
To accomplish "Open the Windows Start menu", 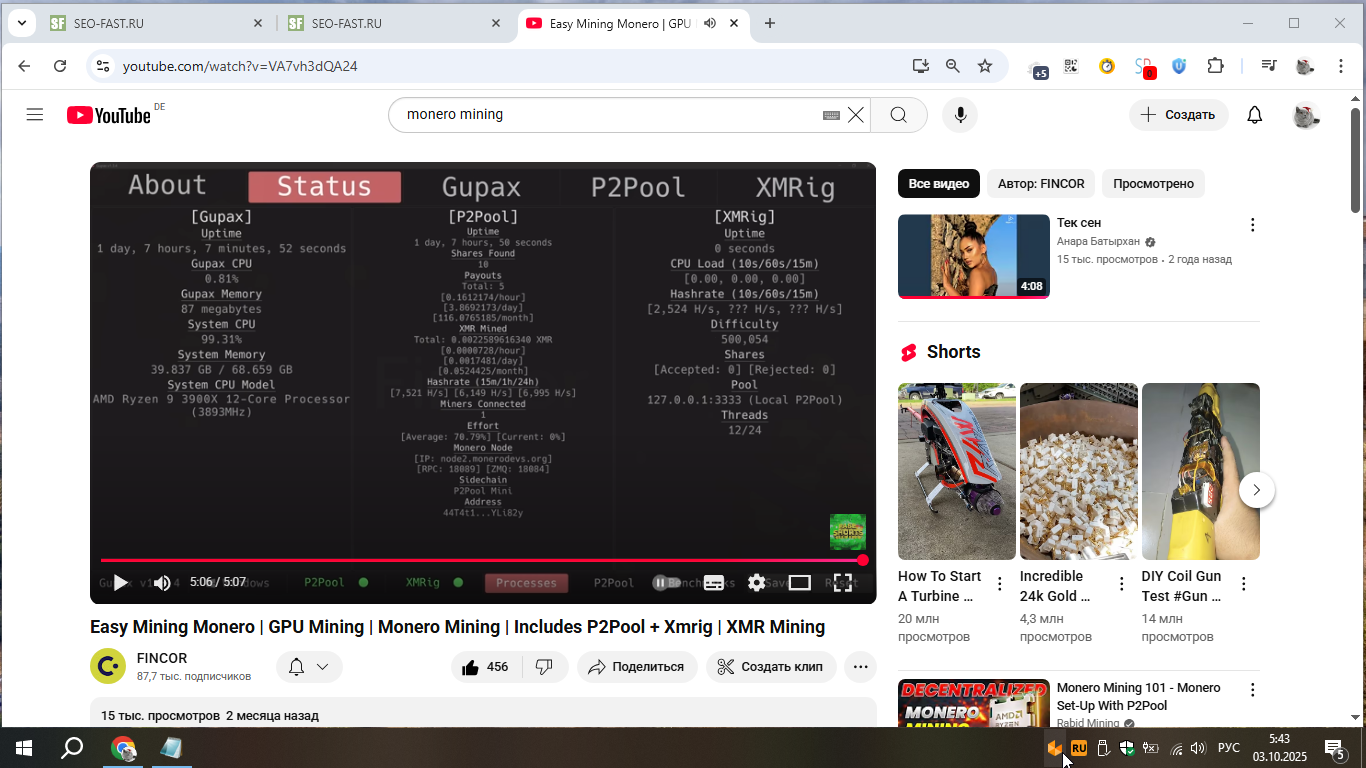I will point(23,748).
